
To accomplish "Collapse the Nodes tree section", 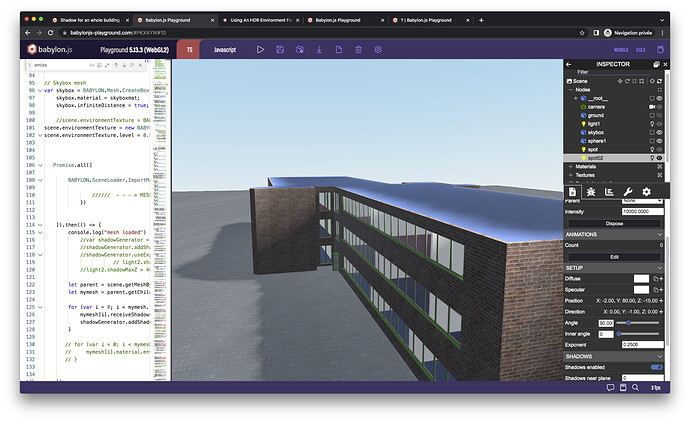I will tap(571, 90).
